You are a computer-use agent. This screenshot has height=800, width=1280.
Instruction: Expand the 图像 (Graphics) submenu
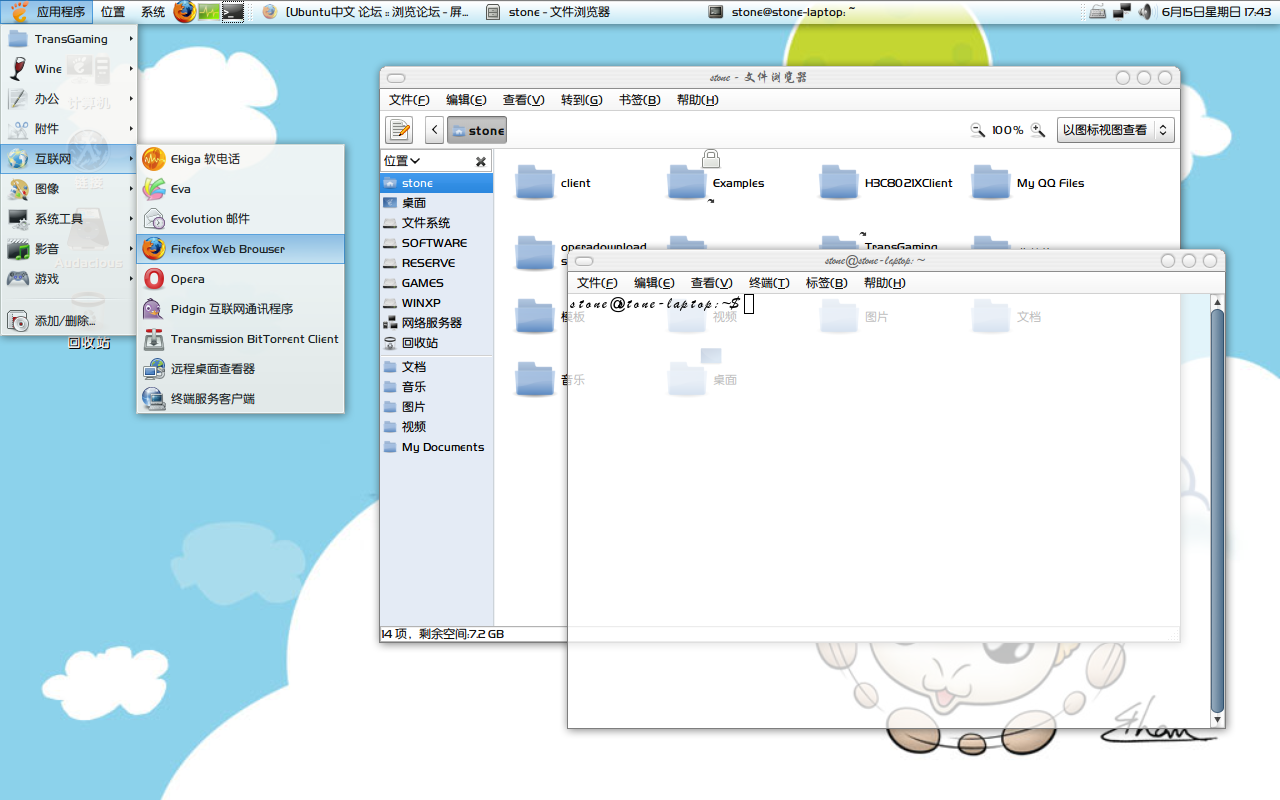tap(70, 189)
